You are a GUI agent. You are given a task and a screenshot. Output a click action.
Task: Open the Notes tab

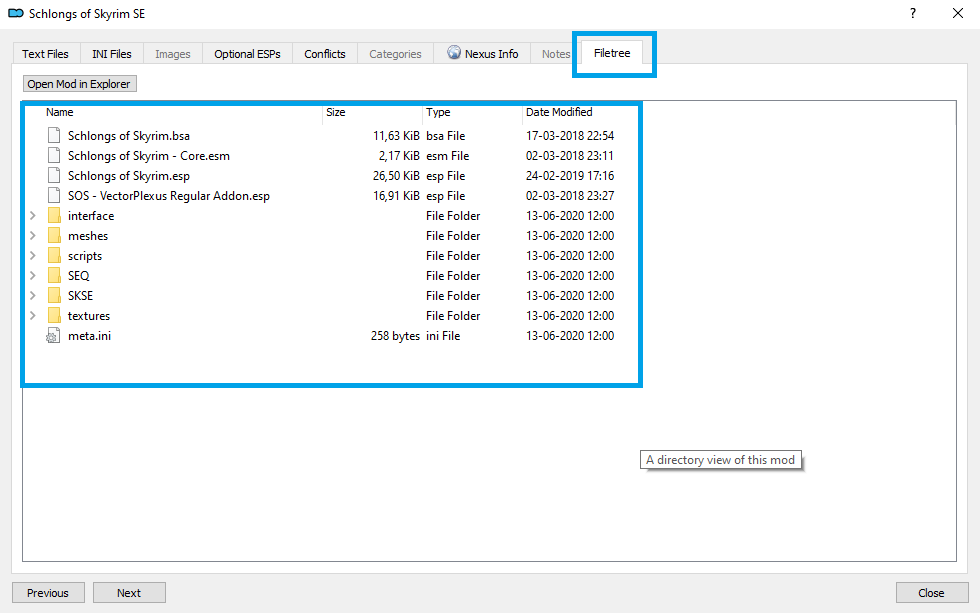pos(556,54)
